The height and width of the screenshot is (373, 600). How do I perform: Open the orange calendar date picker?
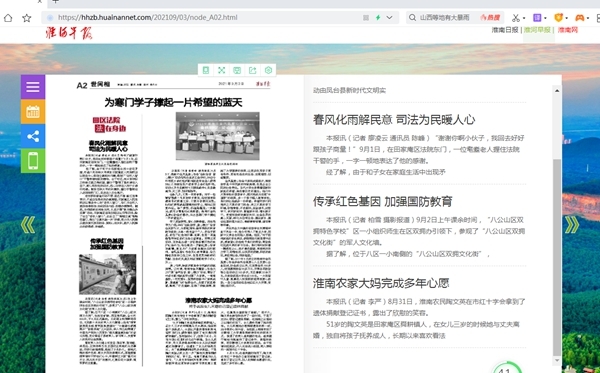pyautogui.click(x=33, y=112)
